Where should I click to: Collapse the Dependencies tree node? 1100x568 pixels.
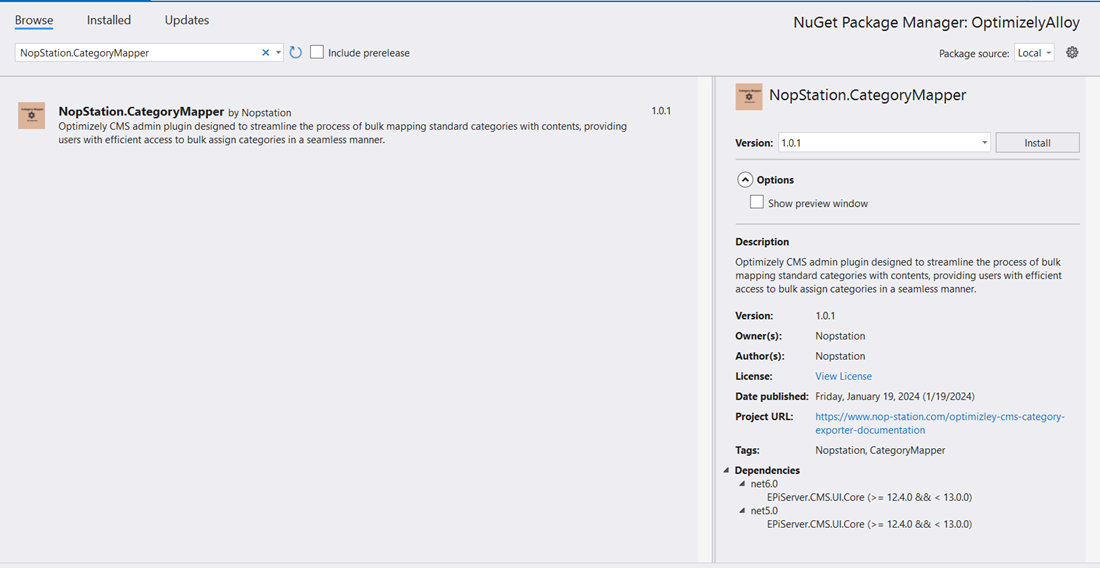(x=727, y=470)
